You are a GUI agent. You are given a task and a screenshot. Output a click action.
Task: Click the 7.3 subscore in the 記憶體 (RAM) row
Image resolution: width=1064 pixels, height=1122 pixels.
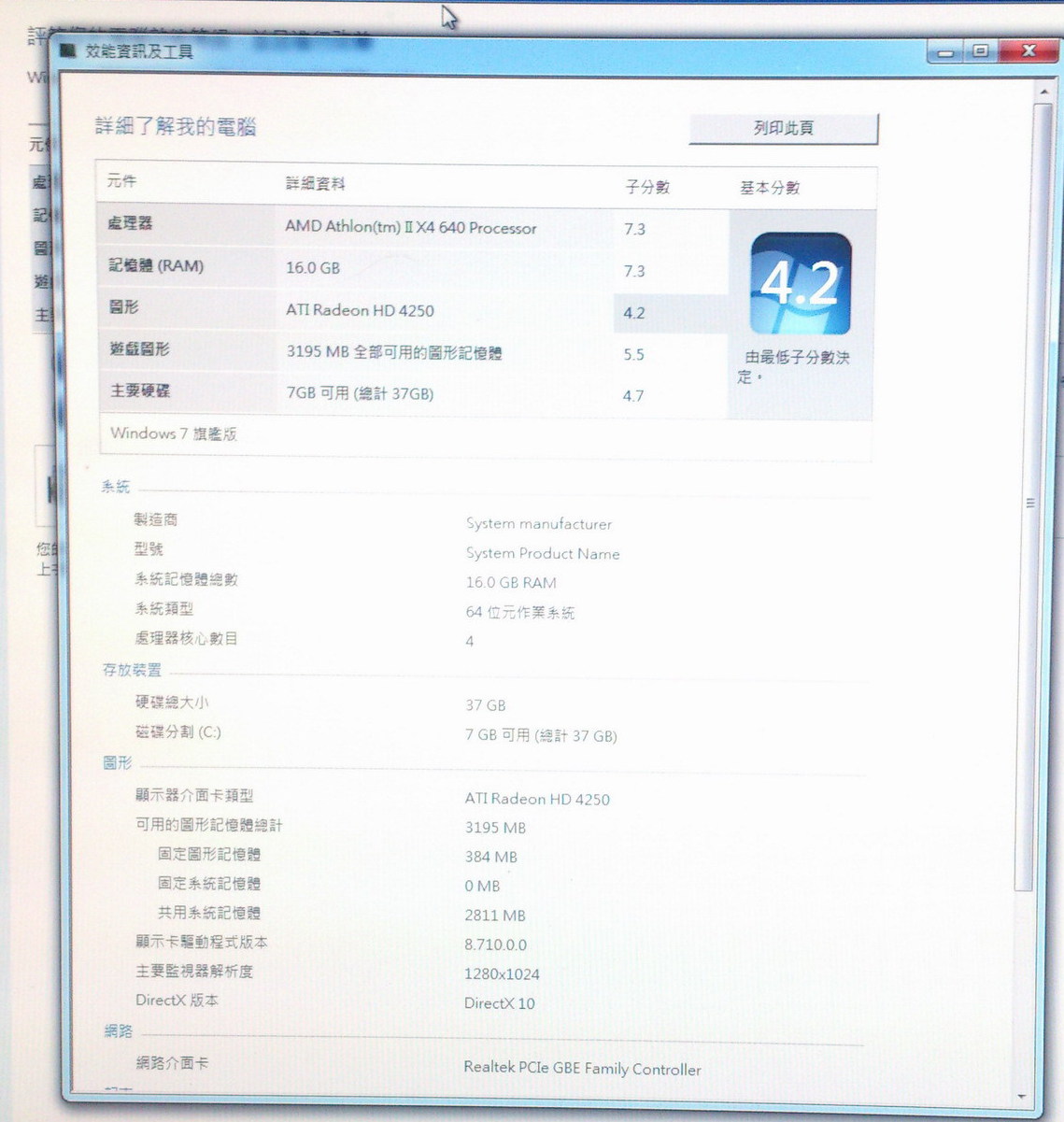click(x=634, y=271)
